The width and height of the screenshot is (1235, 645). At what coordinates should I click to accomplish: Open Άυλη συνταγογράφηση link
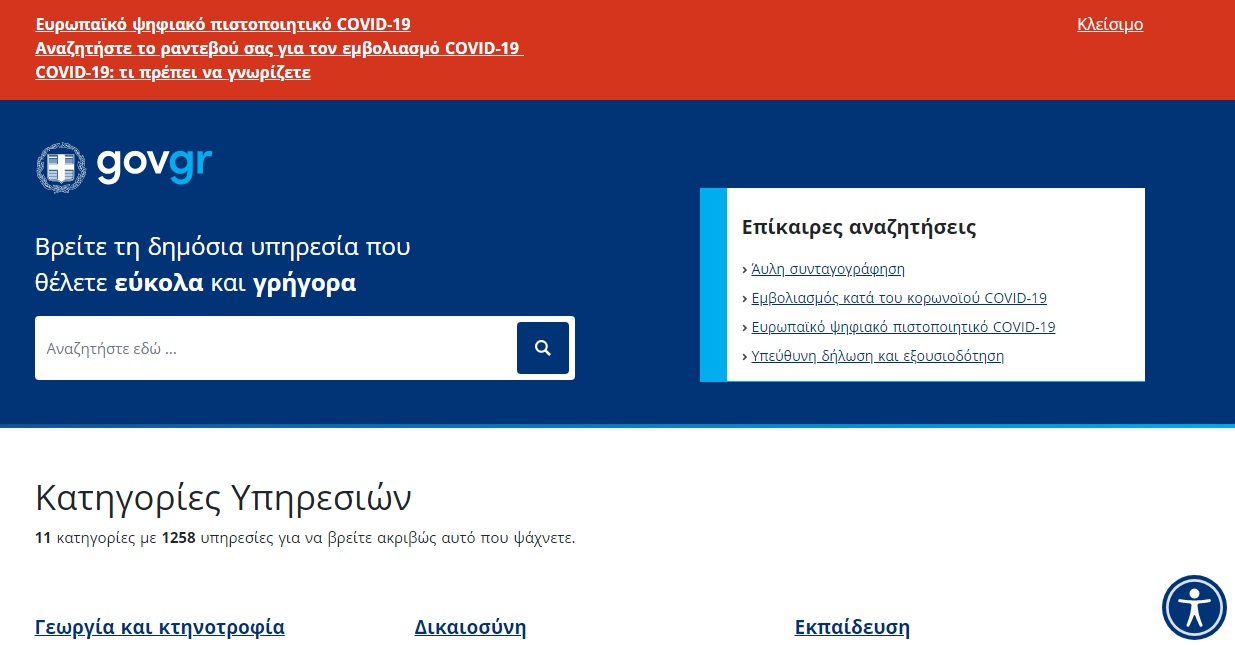point(828,269)
